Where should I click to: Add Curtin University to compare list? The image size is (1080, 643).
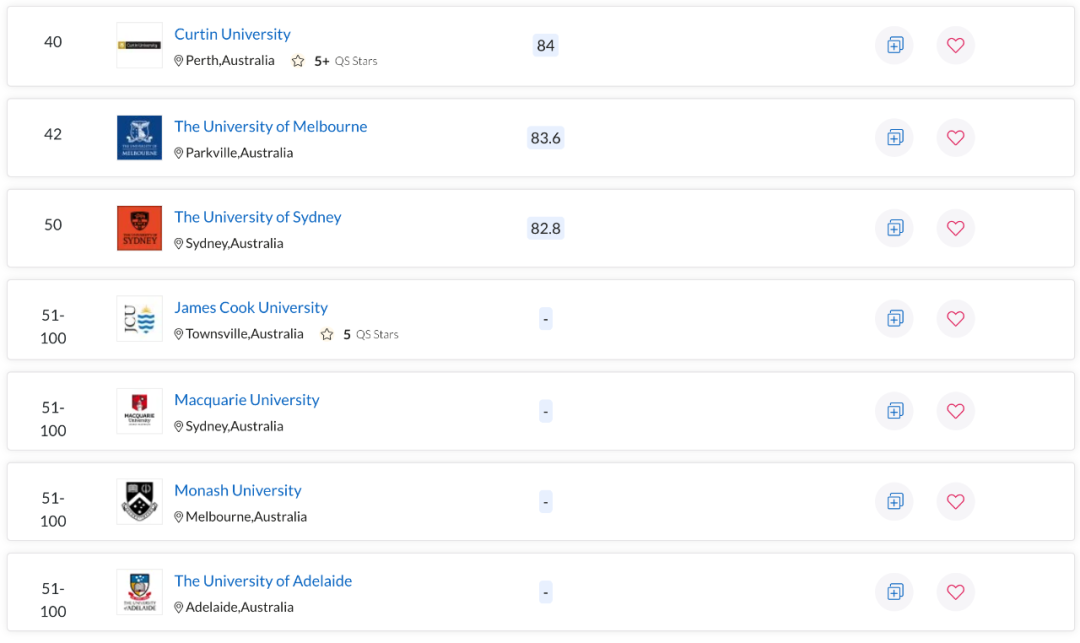[x=894, y=45]
